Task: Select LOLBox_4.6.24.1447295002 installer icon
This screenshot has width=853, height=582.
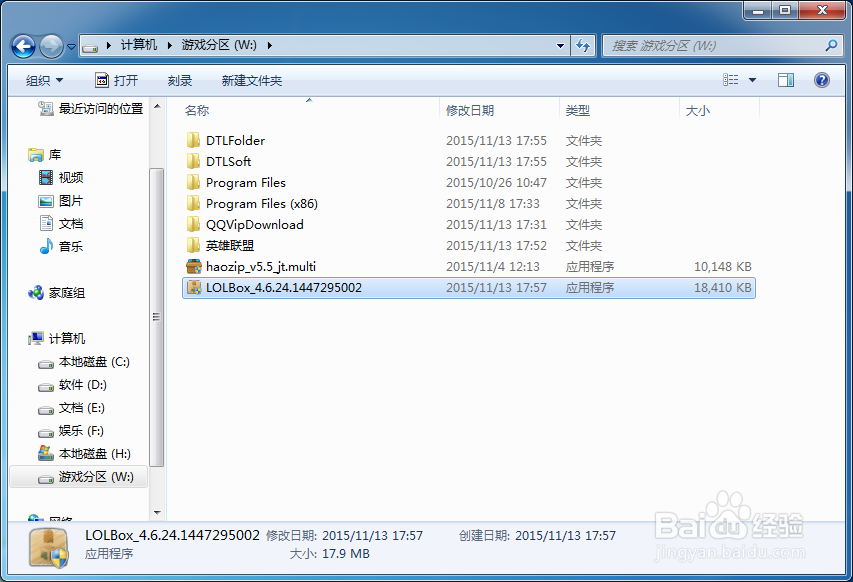Action: click(x=194, y=287)
